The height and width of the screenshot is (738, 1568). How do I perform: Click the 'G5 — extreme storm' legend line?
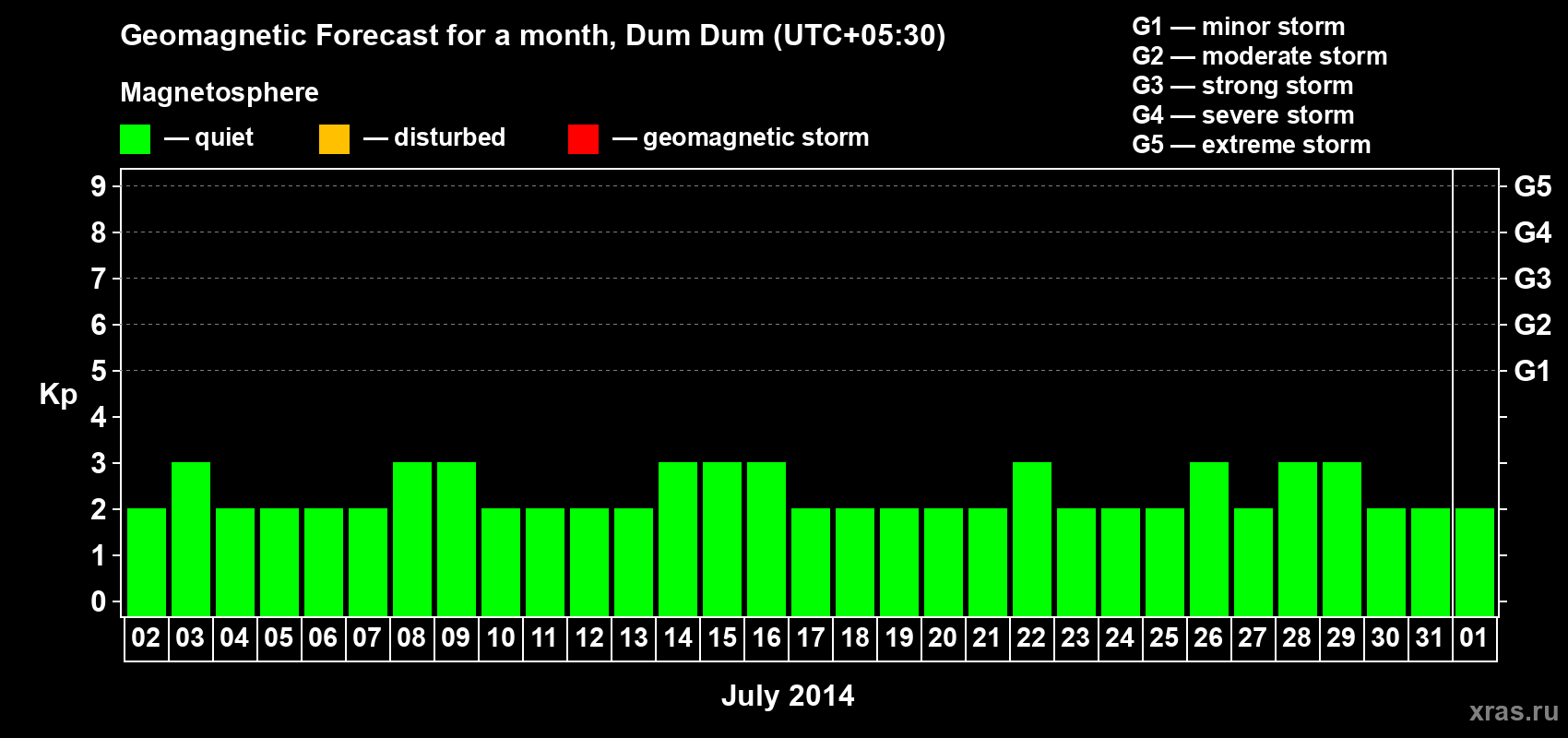1252,145
